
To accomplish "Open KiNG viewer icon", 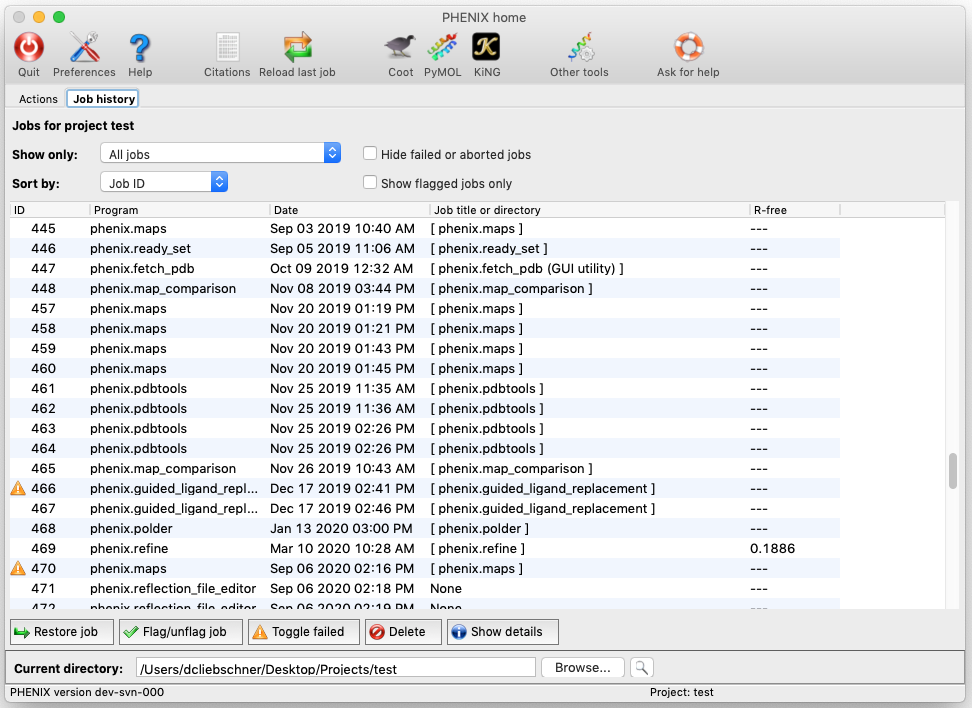I will (487, 48).
